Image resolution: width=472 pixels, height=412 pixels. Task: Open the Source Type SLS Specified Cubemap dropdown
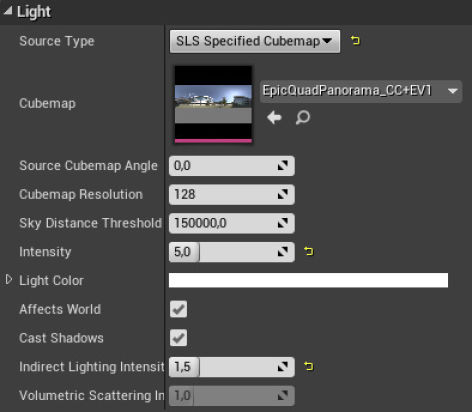pyautogui.click(x=255, y=41)
